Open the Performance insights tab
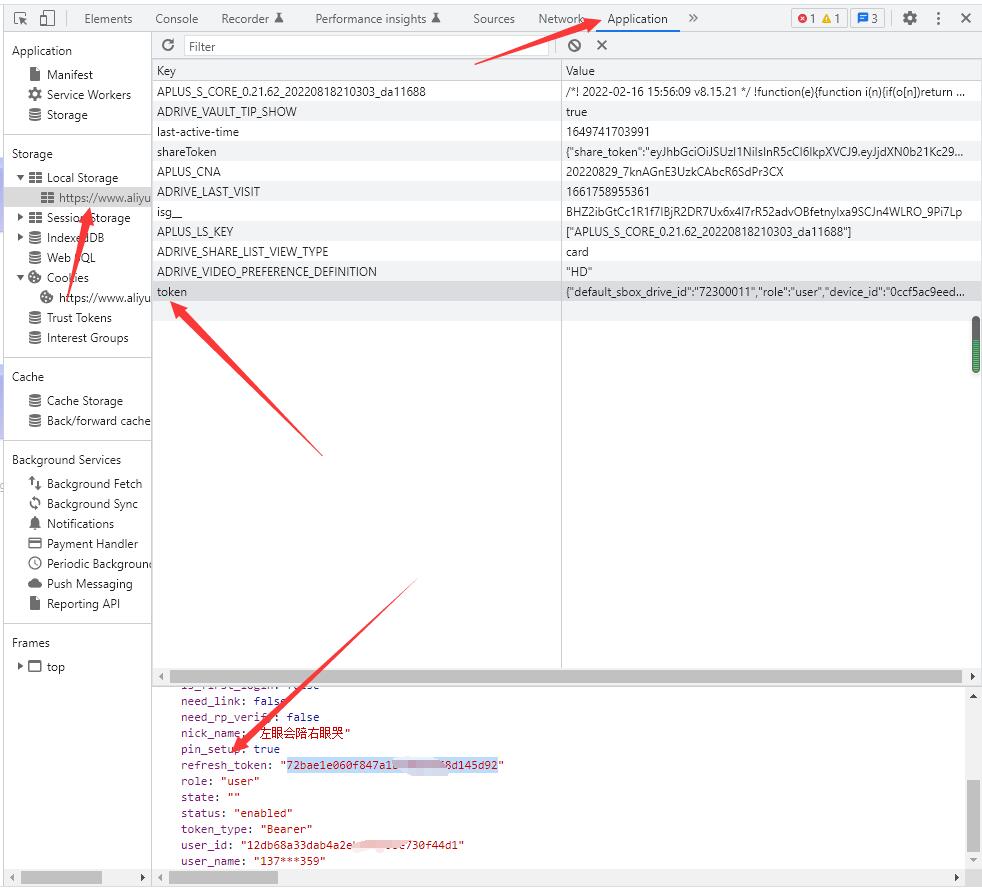 [x=378, y=19]
